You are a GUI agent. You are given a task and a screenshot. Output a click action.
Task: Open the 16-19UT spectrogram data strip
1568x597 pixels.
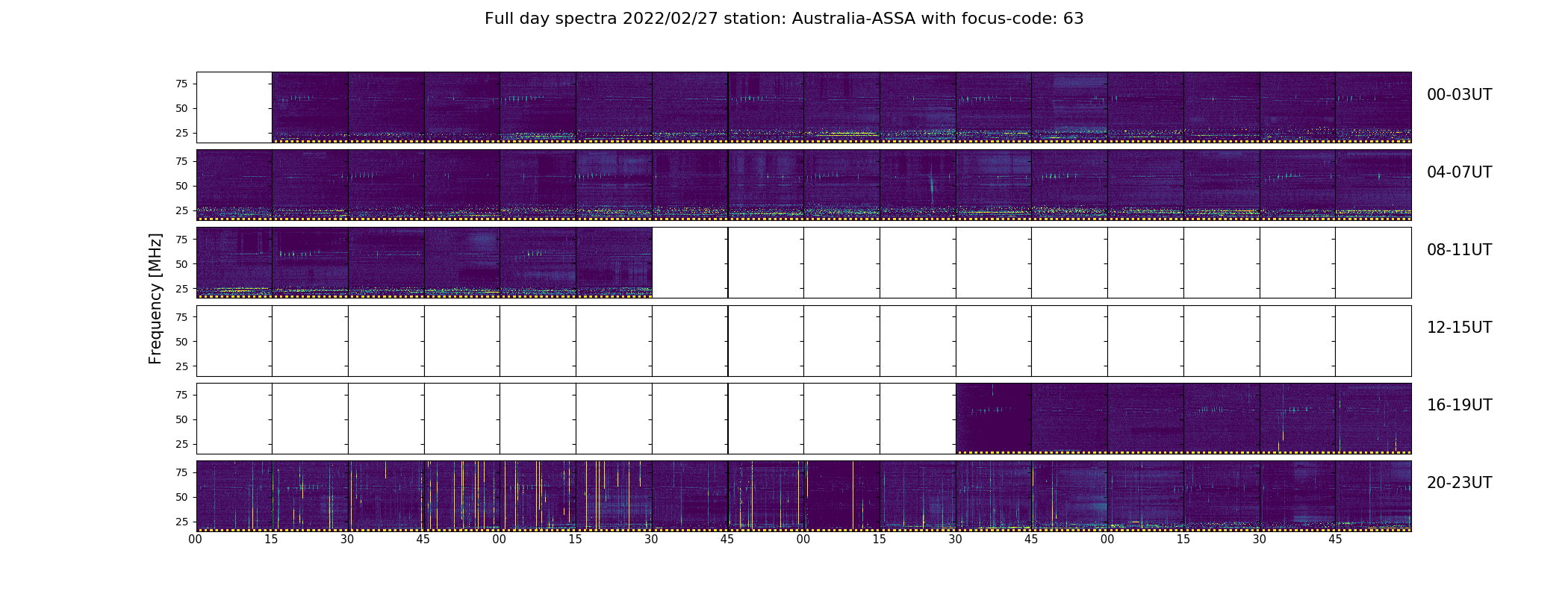pyautogui.click(x=1183, y=419)
